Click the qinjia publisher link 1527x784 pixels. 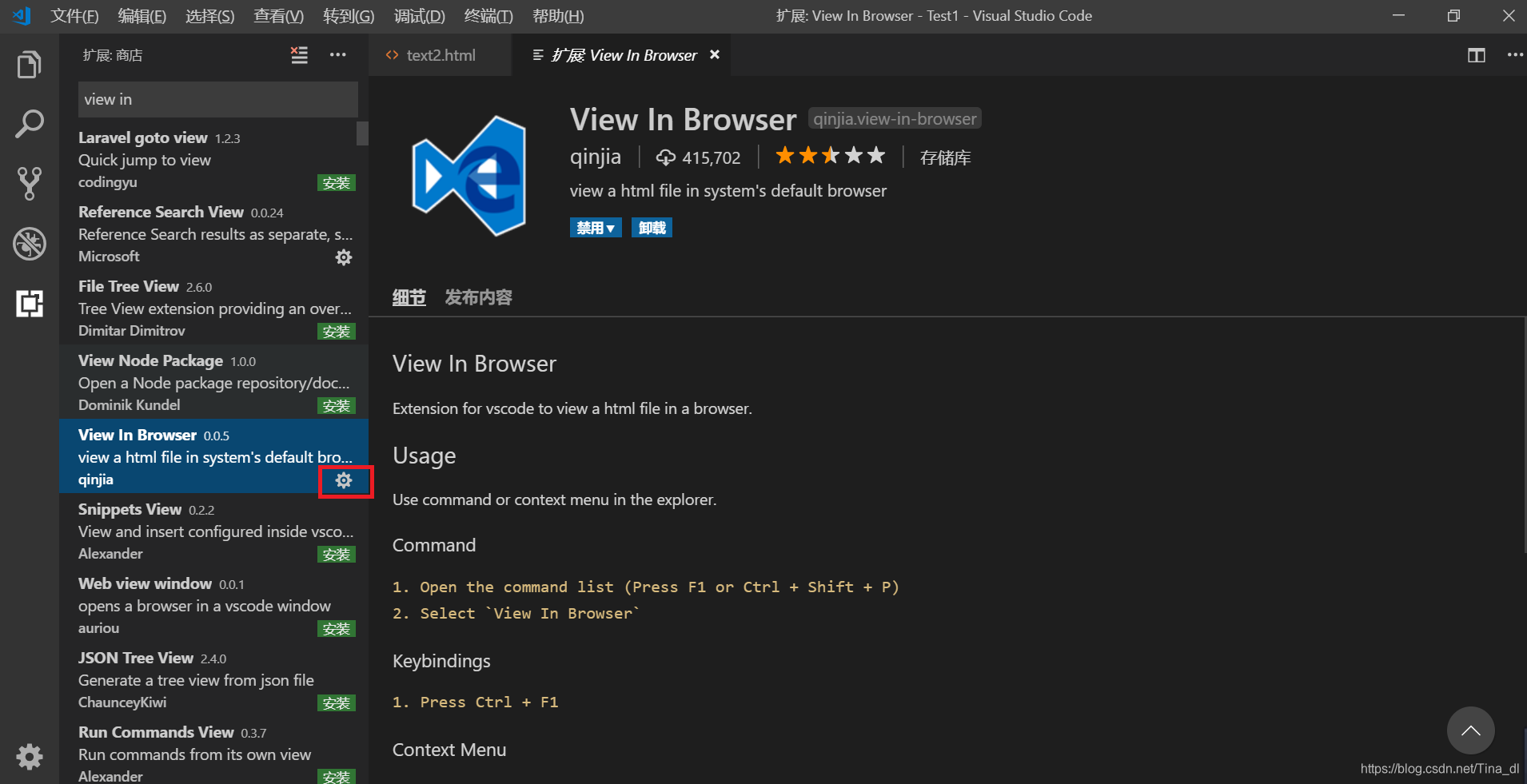595,157
